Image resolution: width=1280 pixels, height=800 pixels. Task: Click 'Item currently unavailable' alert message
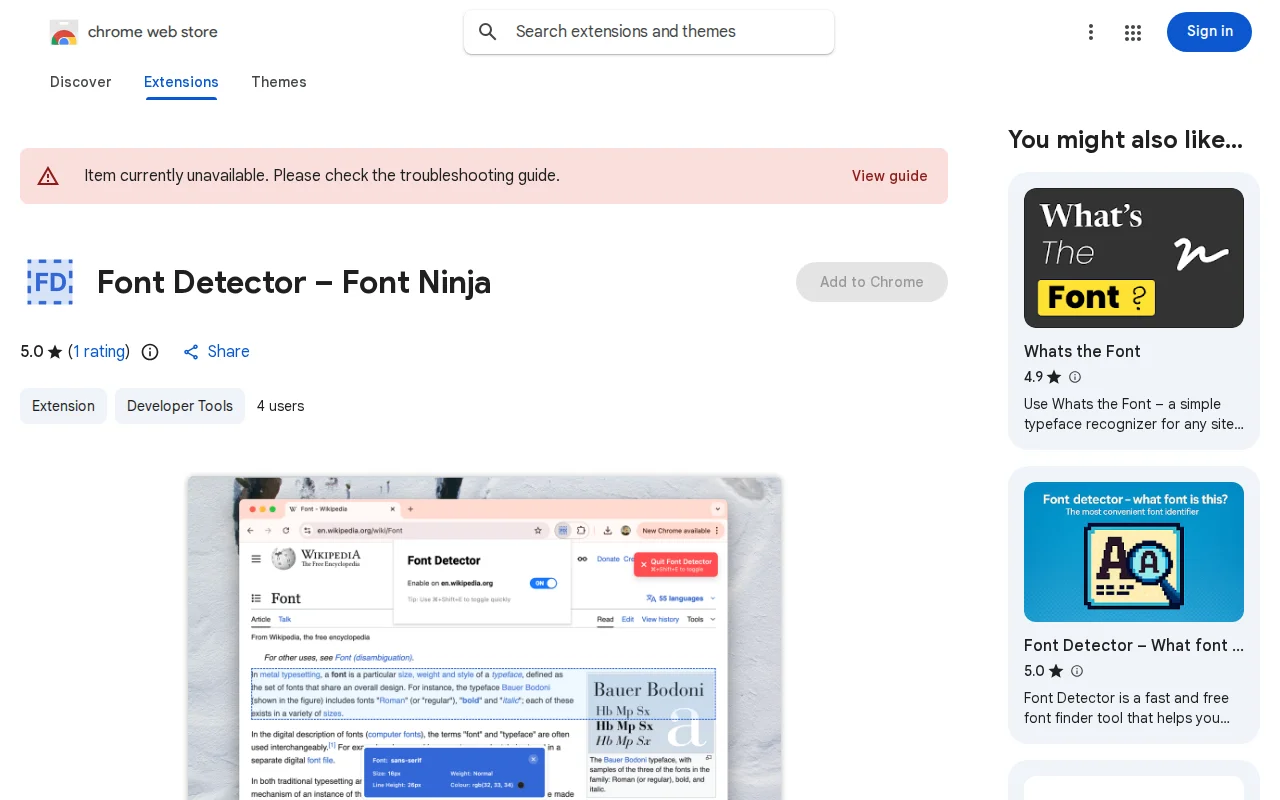click(x=322, y=176)
